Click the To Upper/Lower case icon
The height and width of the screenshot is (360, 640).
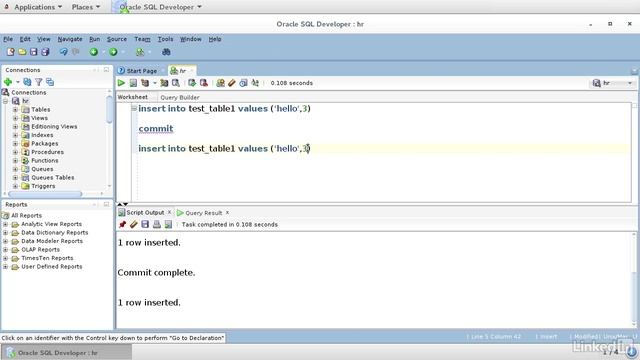(x=255, y=83)
